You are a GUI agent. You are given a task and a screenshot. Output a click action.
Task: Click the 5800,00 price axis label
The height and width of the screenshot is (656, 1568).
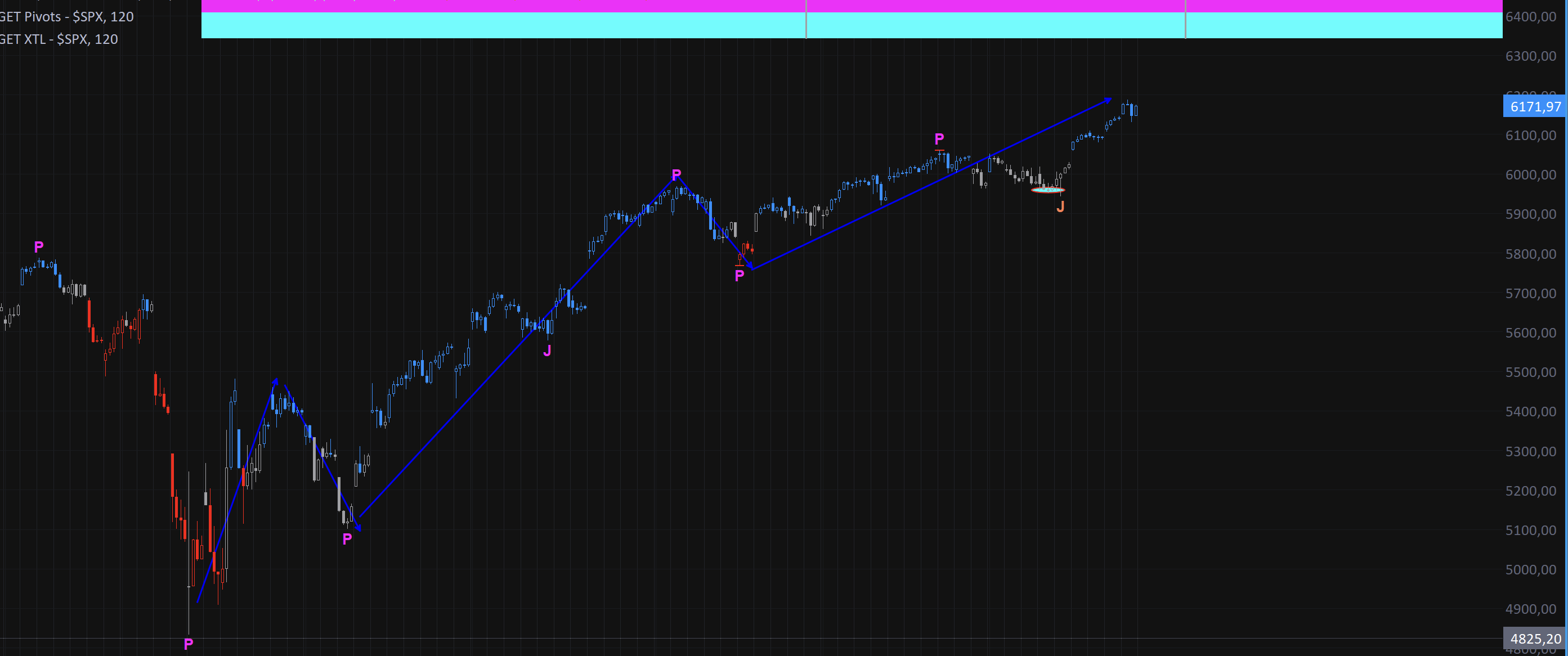pyautogui.click(x=1530, y=254)
